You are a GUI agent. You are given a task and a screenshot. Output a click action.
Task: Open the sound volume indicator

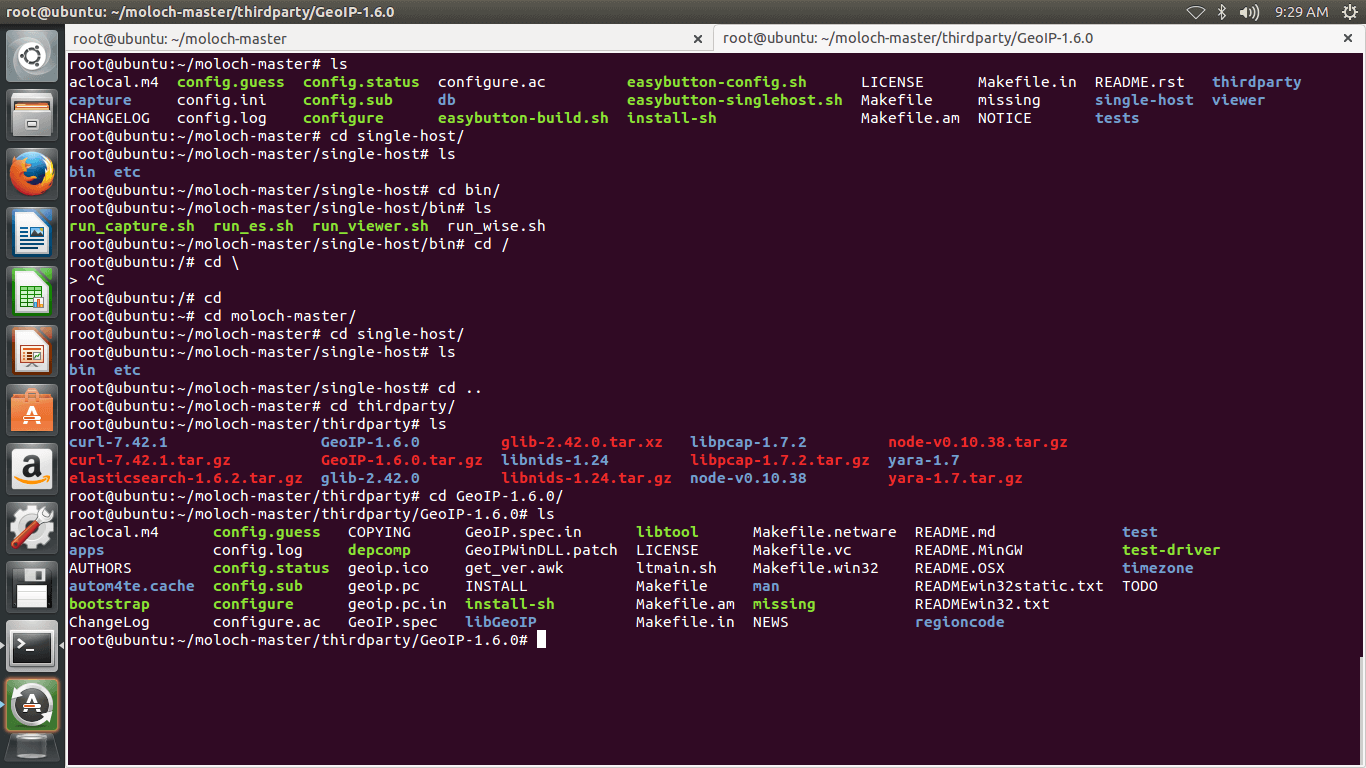1249,12
